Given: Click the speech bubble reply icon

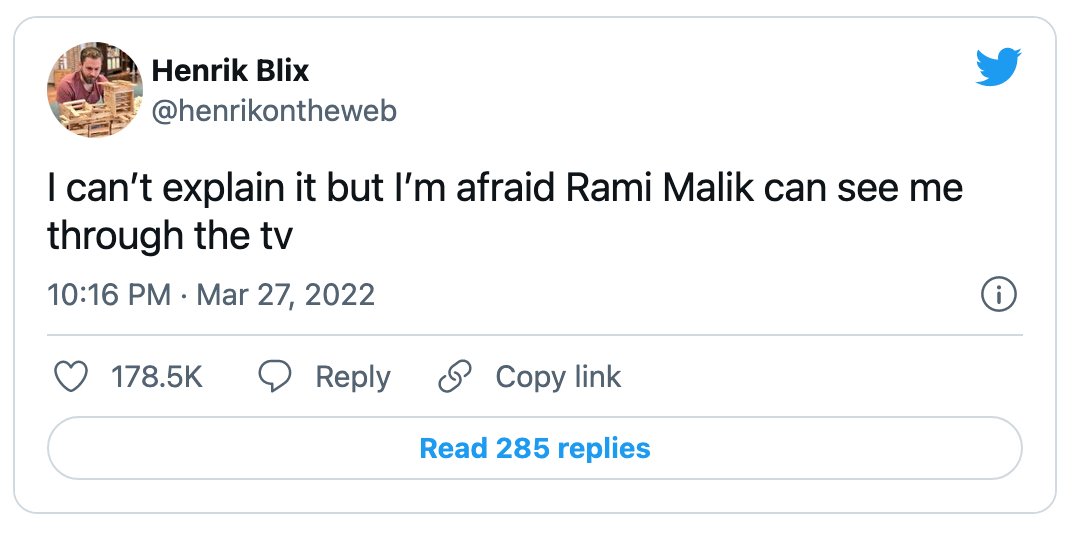Looking at the screenshot, I should pyautogui.click(x=274, y=376).
